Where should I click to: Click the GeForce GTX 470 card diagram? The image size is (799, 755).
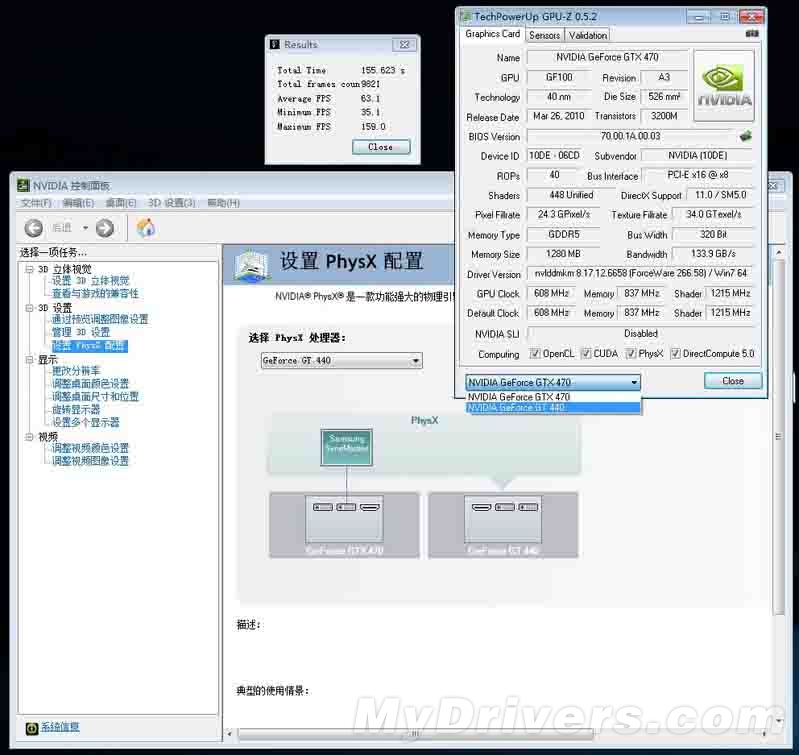[x=344, y=525]
